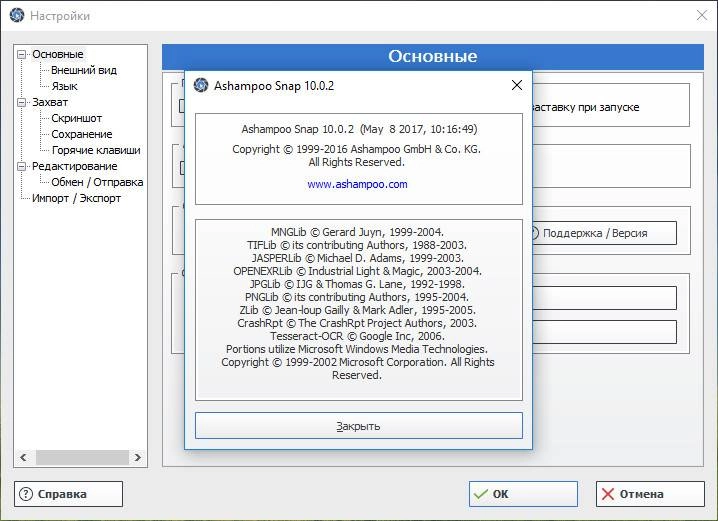This screenshot has width=718, height=521.
Task: Click the OPENEXRLib Industrial Light & Magic line
Action: point(357,271)
